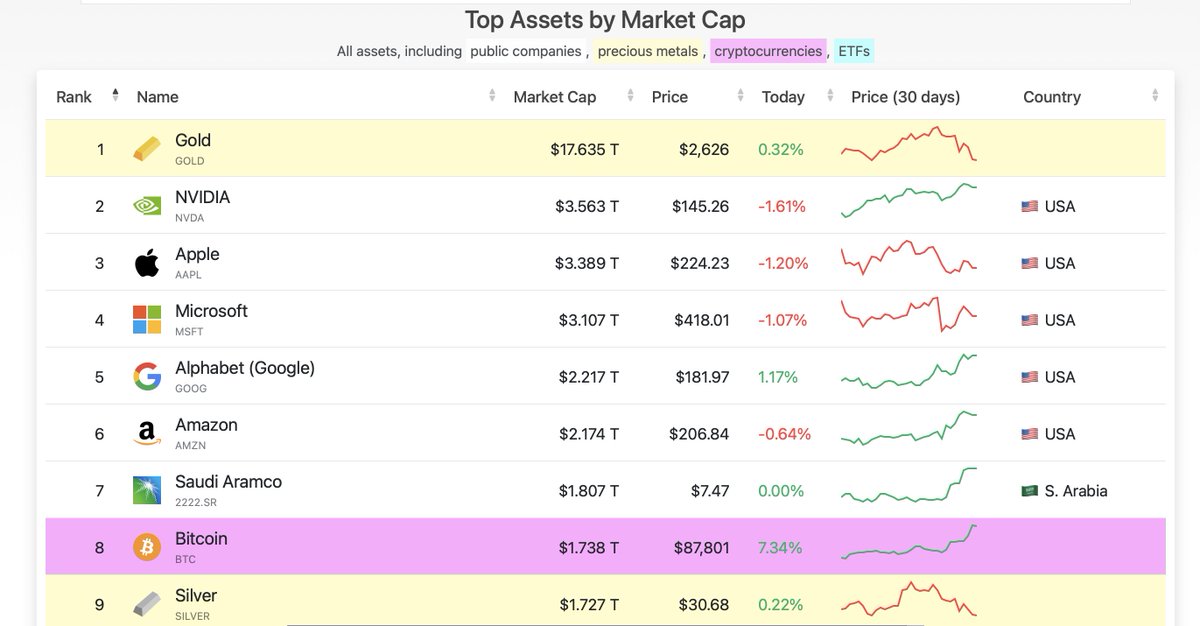Sort by Market Cap using sort arrows
1200x626 pixels.
[x=630, y=96]
